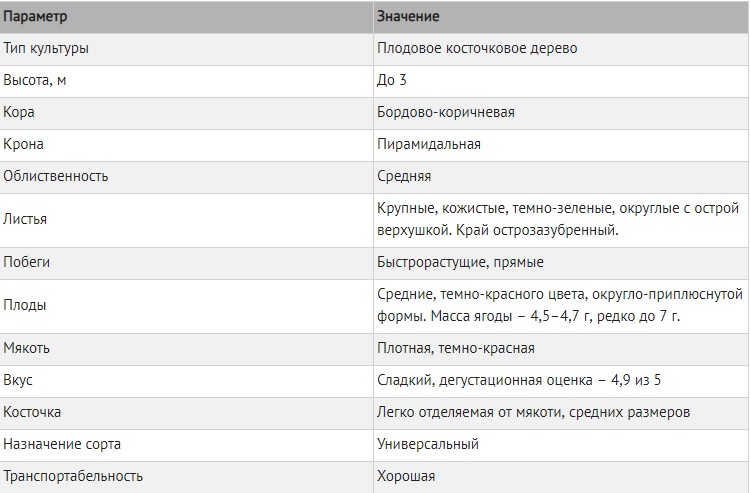750x493 pixels.
Task: Click the 'Плодовое косточковое дерево' value
Action: tap(476, 47)
